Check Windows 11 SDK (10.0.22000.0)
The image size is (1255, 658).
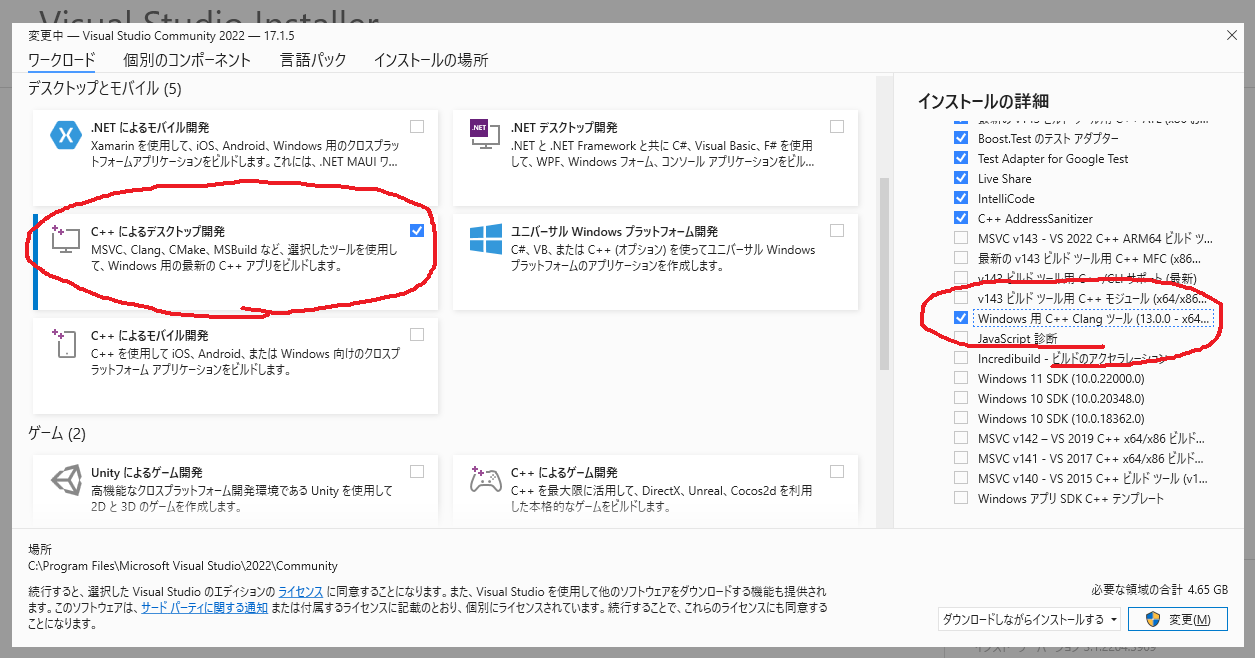pos(961,378)
